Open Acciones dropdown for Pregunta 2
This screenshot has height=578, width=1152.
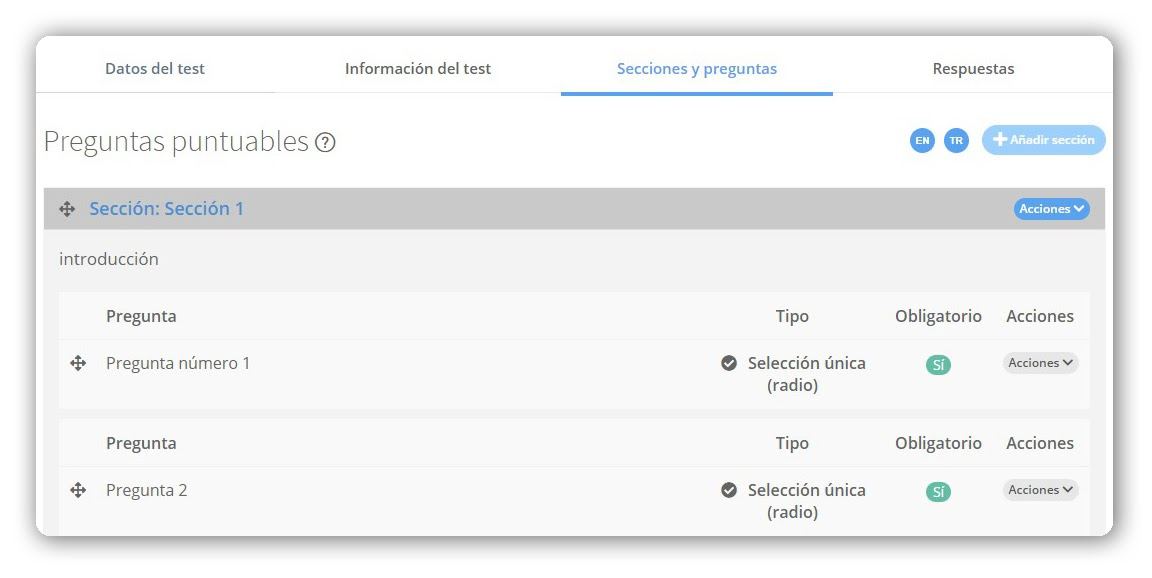[1040, 490]
